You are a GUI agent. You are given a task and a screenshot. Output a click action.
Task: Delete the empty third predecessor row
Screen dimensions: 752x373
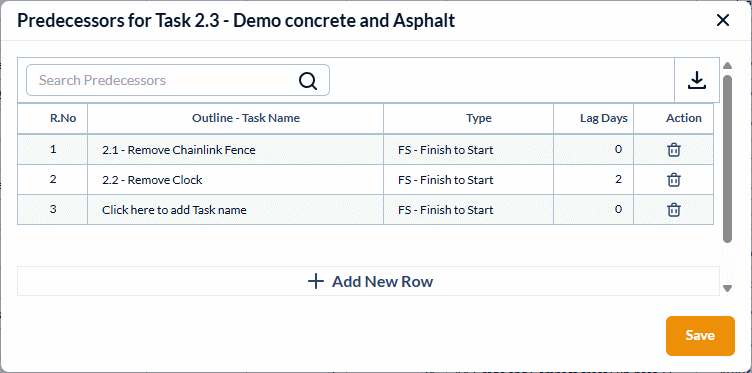click(673, 210)
